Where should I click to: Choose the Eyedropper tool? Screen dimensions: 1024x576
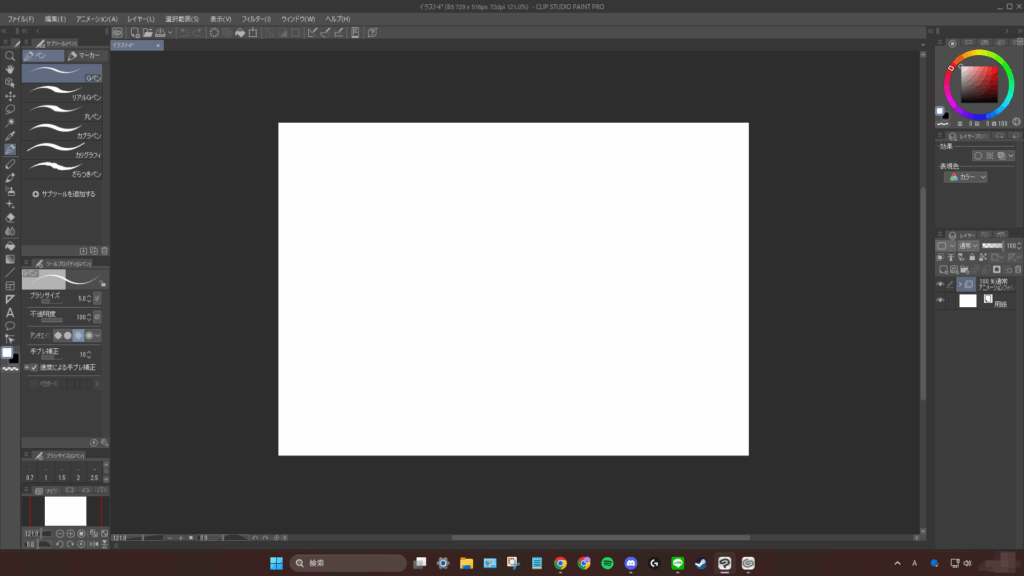(x=10, y=136)
